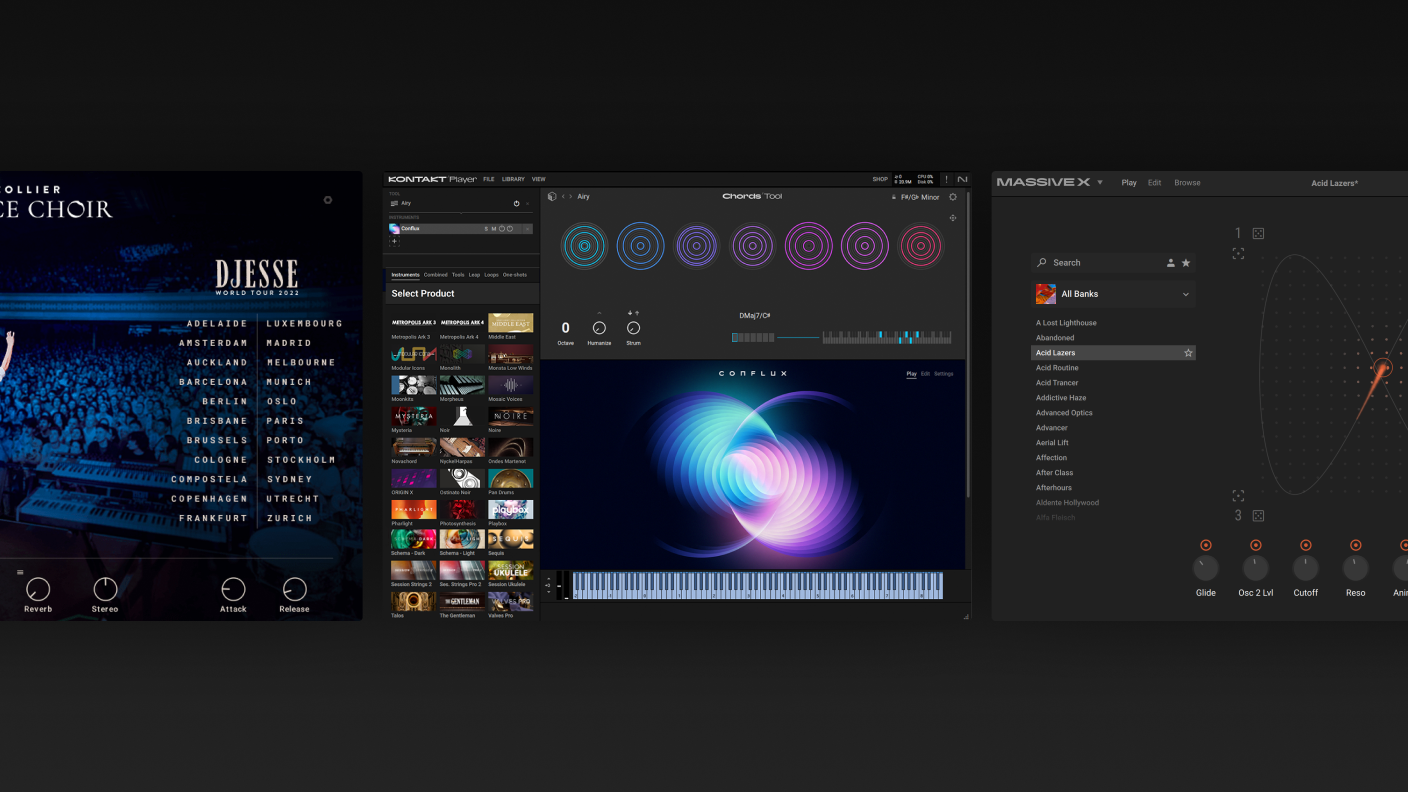Solo the Conflux instrument
Image resolution: width=1408 pixels, height=792 pixels.
[486, 229]
